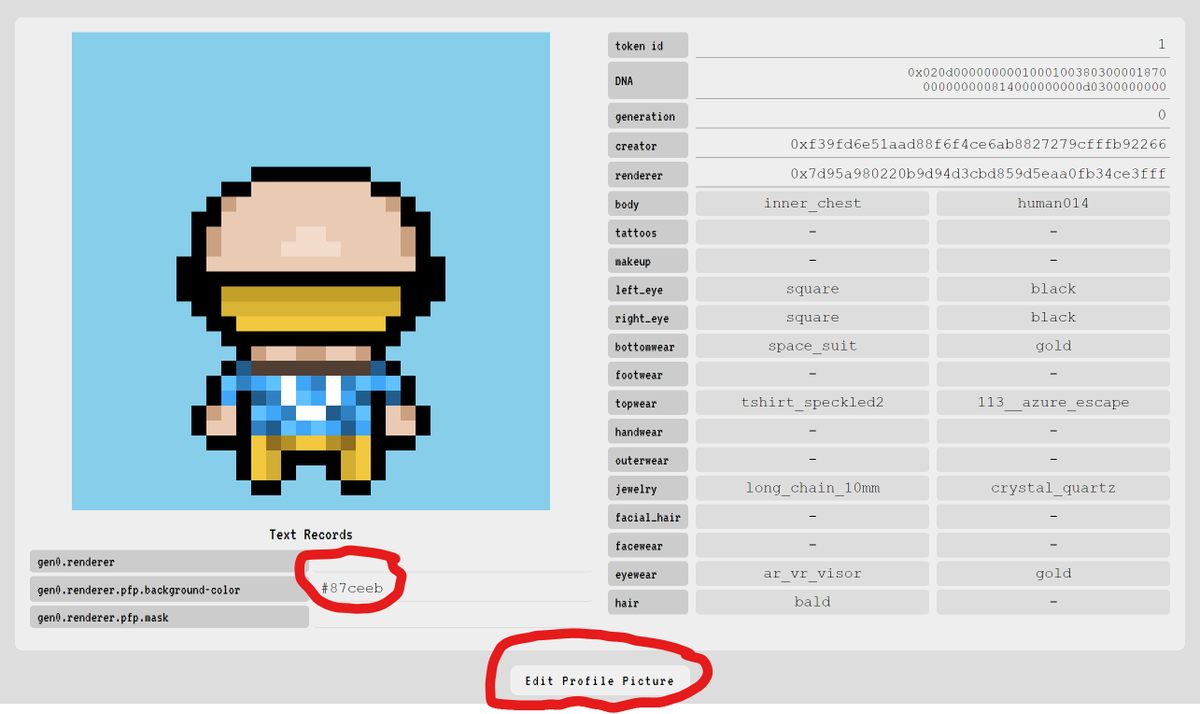The width and height of the screenshot is (1200, 714).
Task: Click the long_chain_10mm jewelry value
Action: tap(812, 489)
